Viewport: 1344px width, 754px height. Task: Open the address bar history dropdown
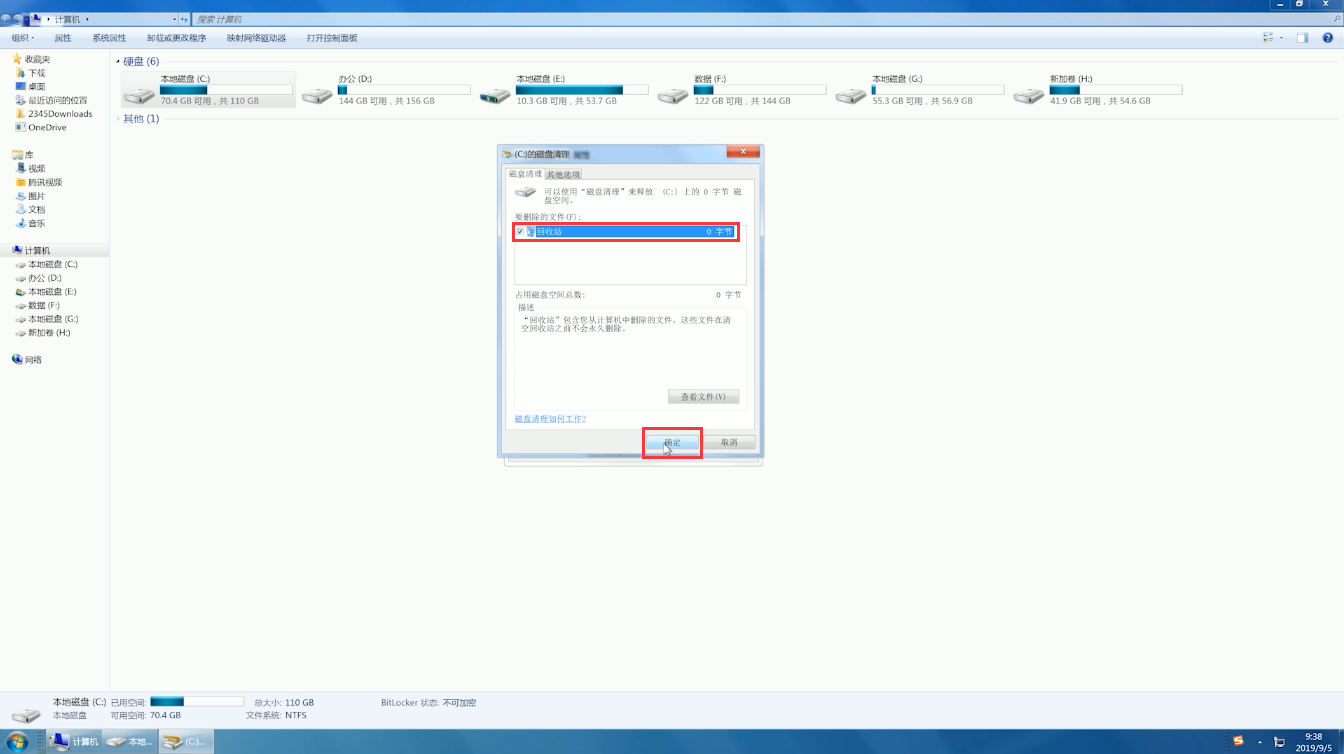click(x=175, y=19)
